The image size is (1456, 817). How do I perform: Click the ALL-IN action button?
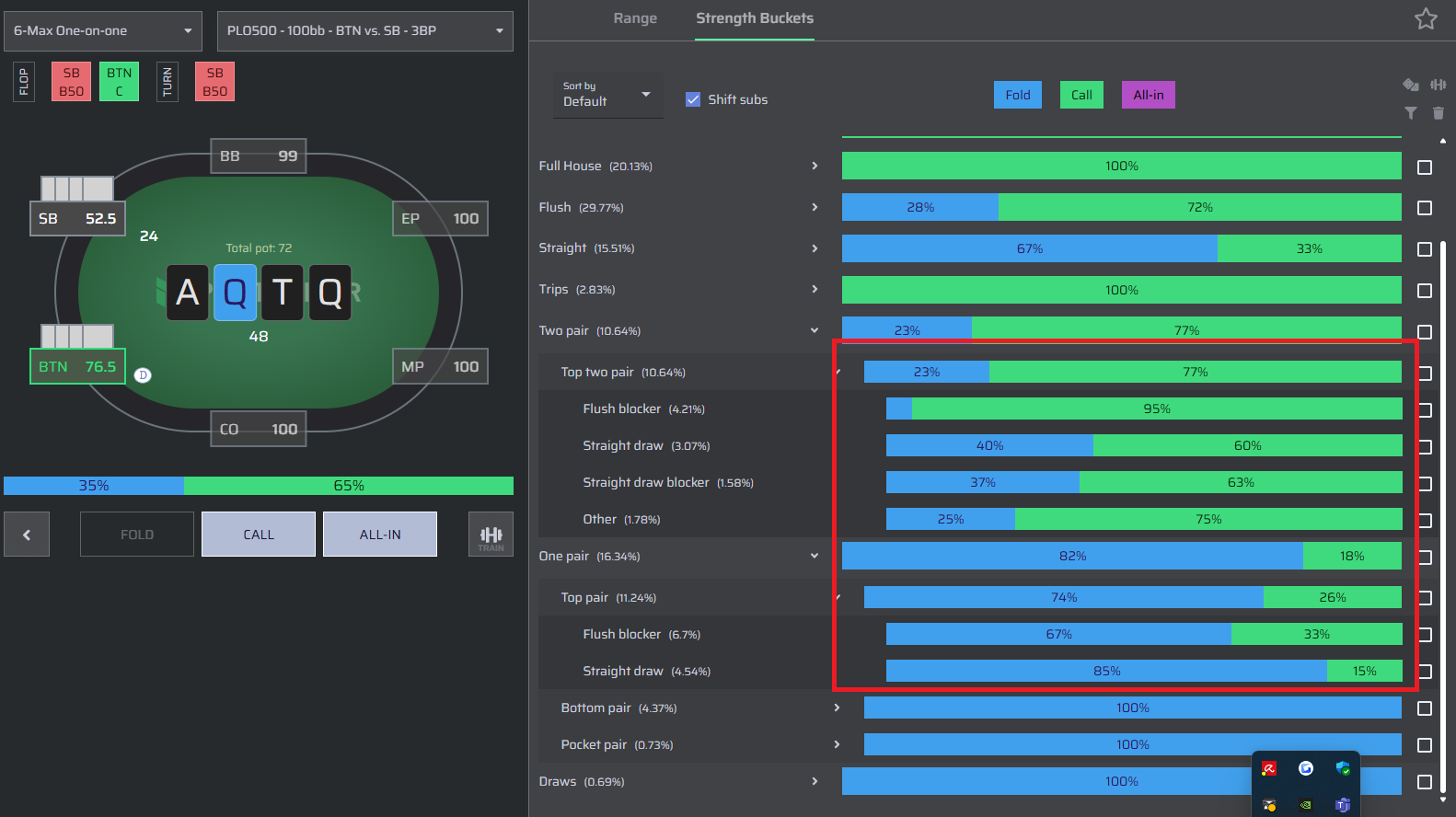point(380,535)
